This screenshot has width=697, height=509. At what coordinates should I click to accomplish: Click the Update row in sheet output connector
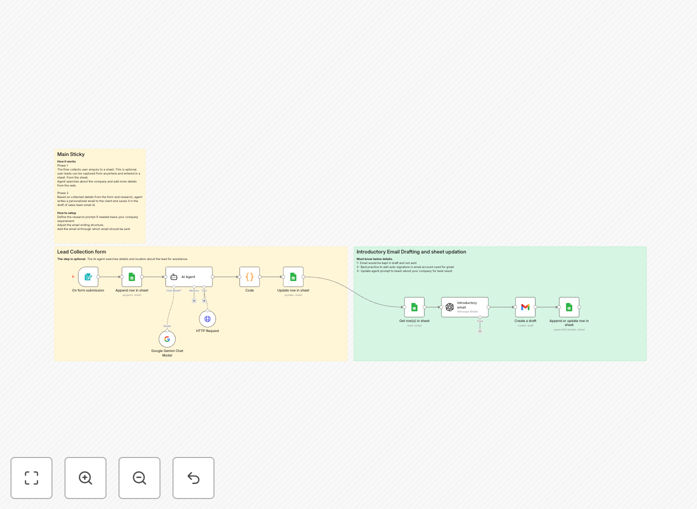click(304, 277)
